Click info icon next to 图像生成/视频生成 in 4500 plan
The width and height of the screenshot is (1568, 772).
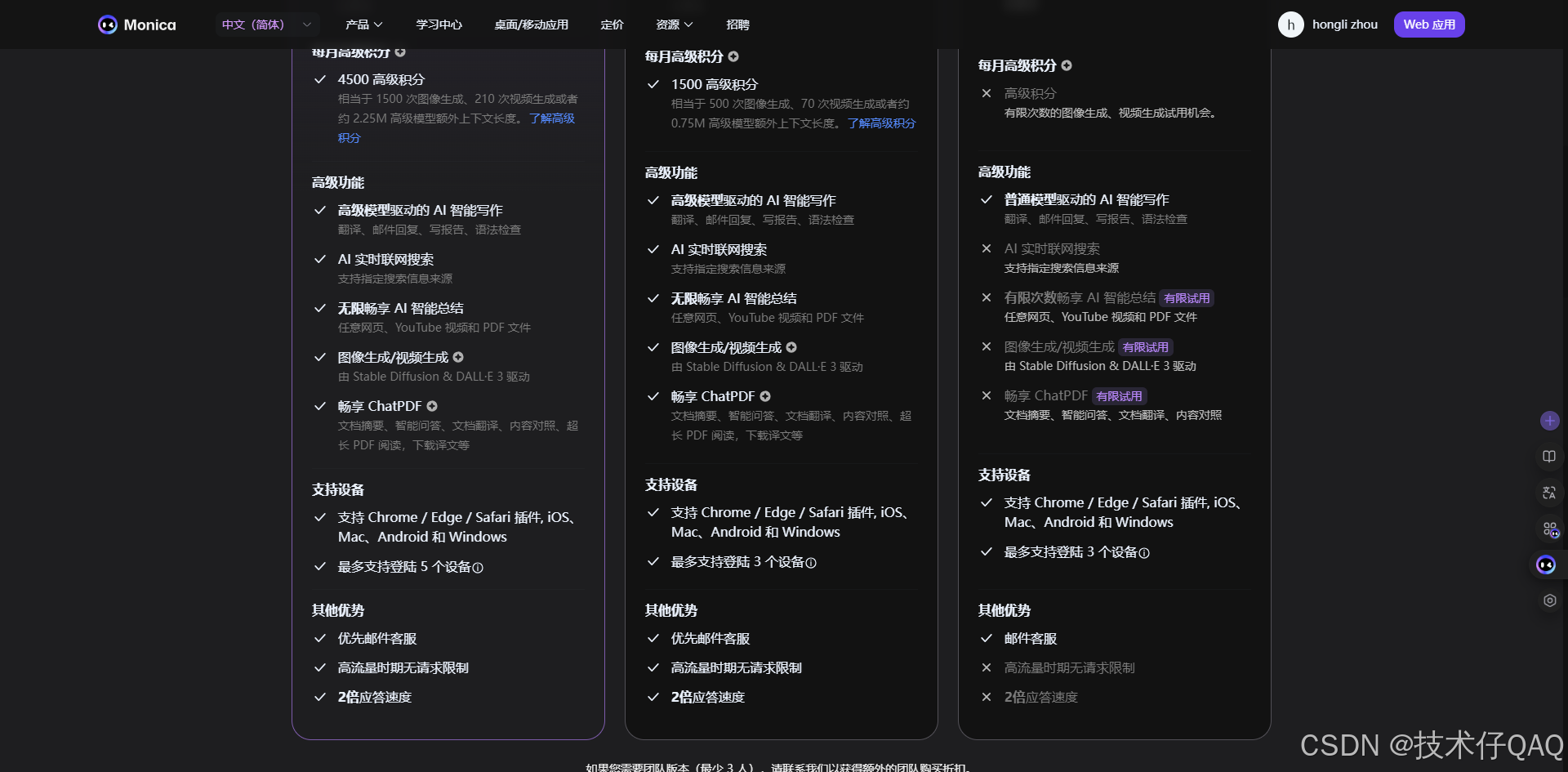click(x=458, y=357)
